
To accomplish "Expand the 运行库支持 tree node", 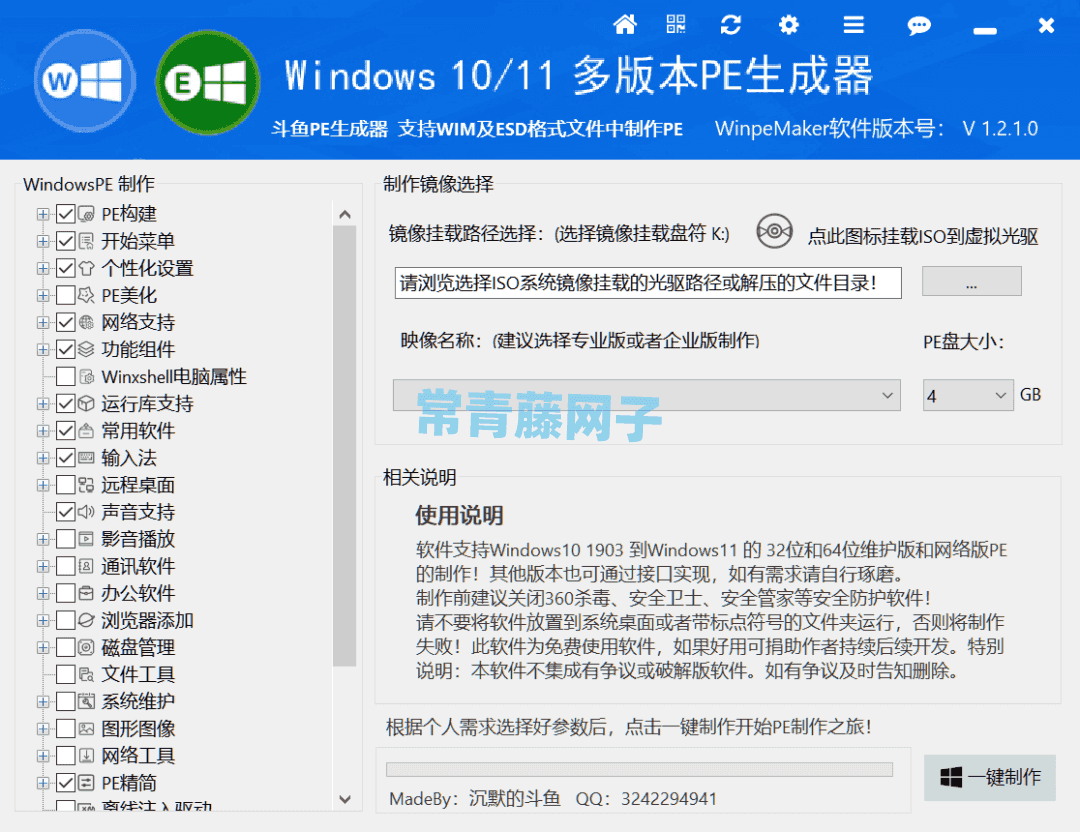I will tap(43, 404).
